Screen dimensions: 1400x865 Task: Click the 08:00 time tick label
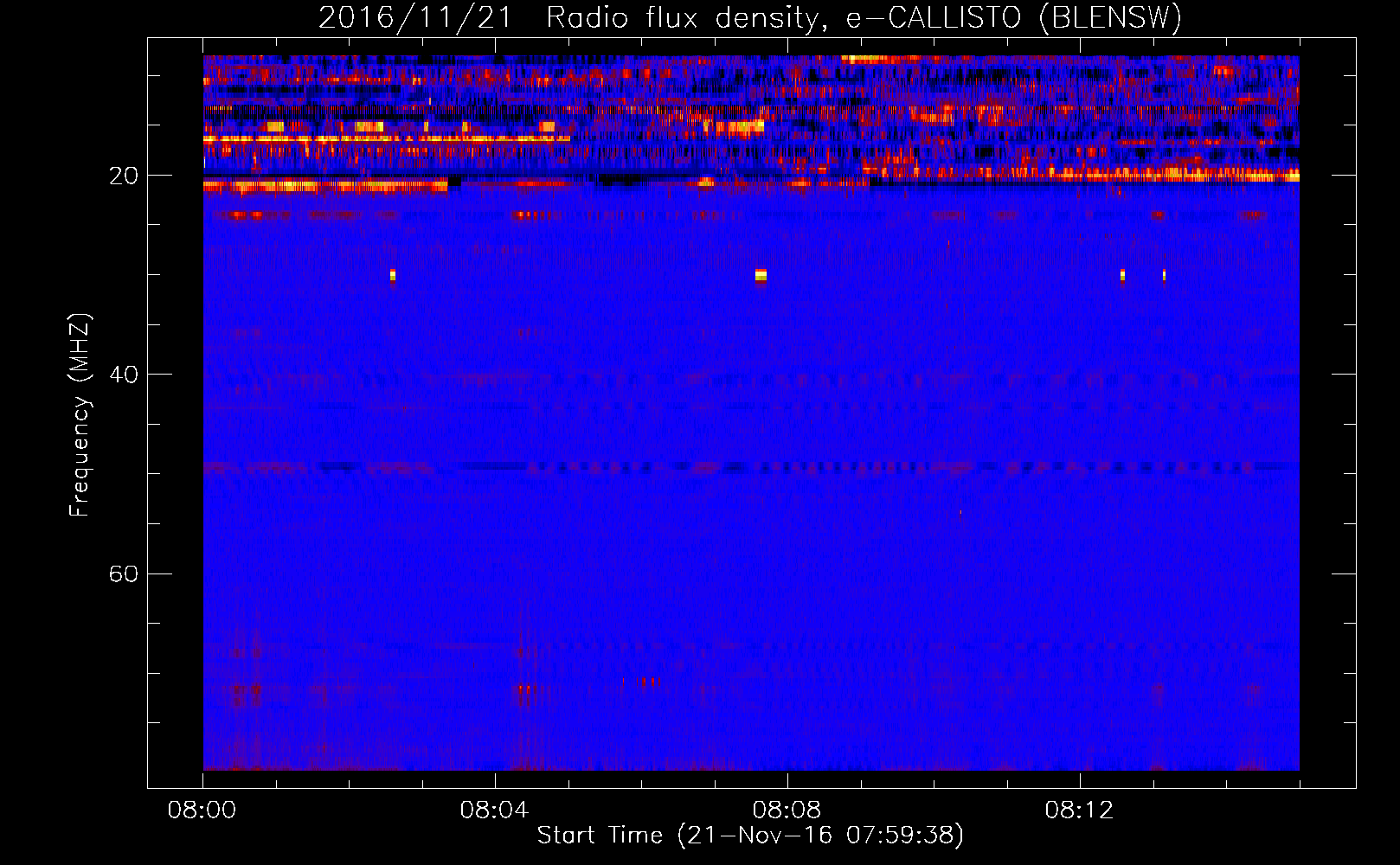tap(202, 811)
